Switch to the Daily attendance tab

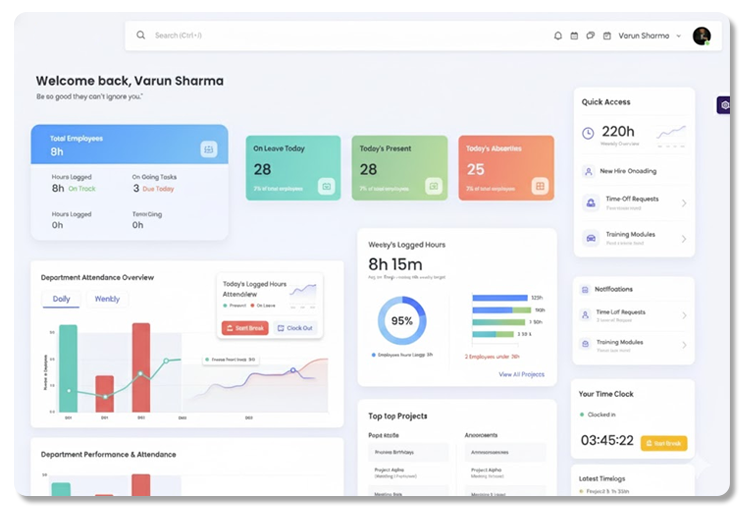pyautogui.click(x=62, y=299)
